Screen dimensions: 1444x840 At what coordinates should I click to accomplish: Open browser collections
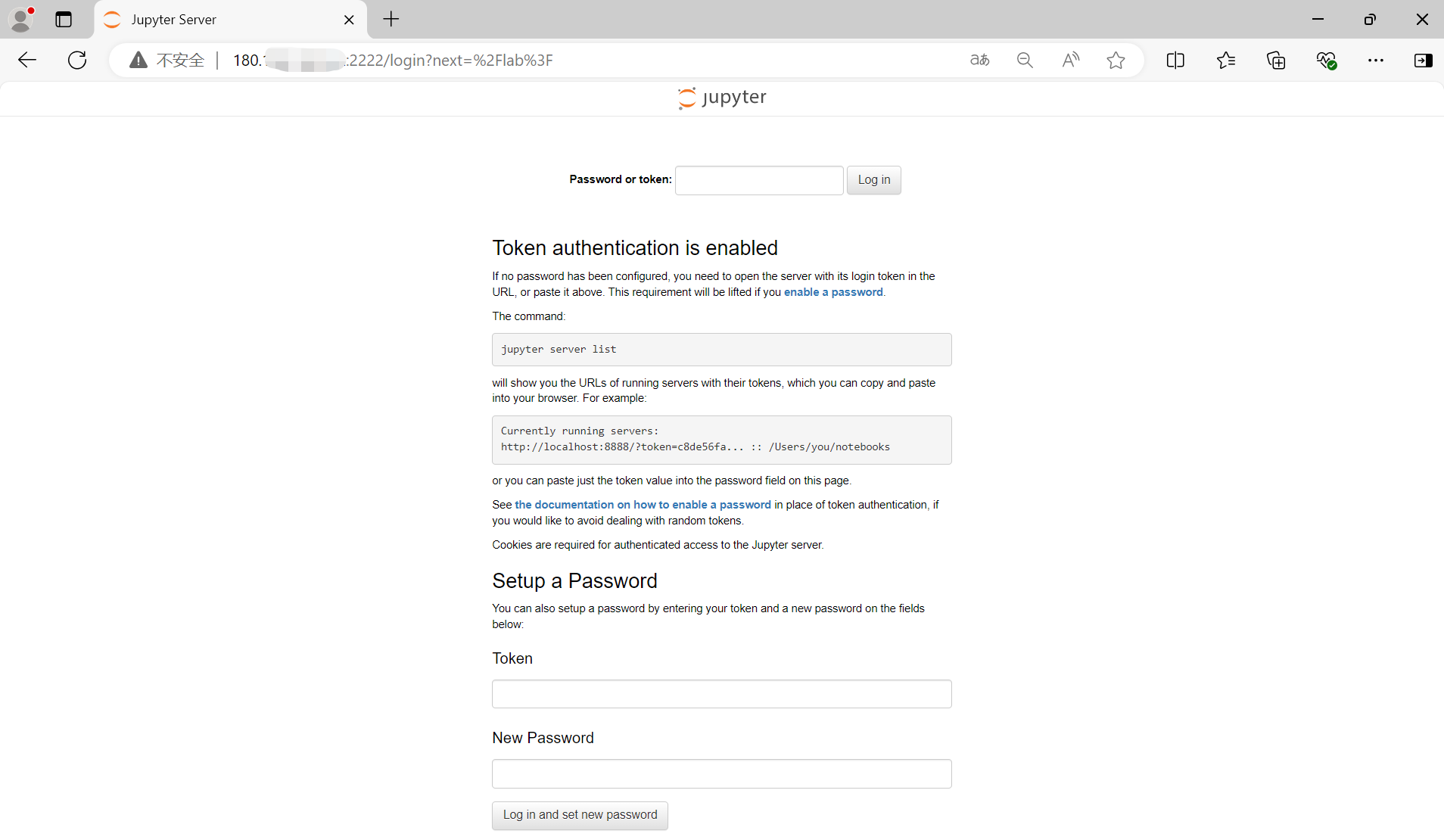tap(1276, 61)
